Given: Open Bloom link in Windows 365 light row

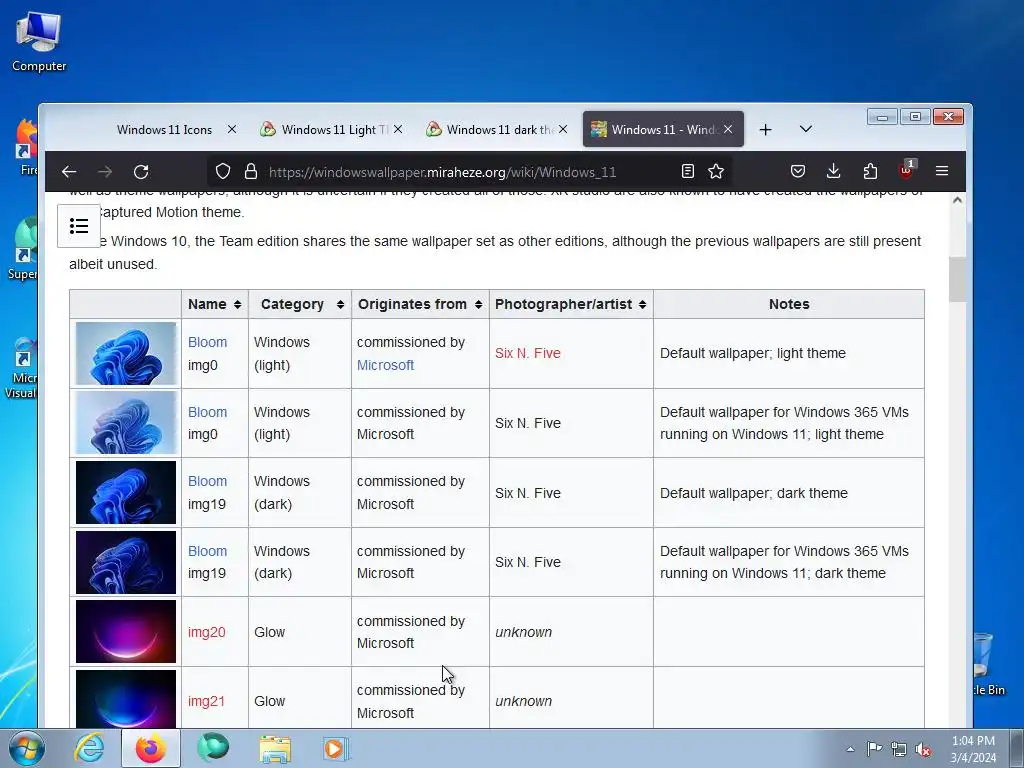Looking at the screenshot, I should [x=208, y=412].
